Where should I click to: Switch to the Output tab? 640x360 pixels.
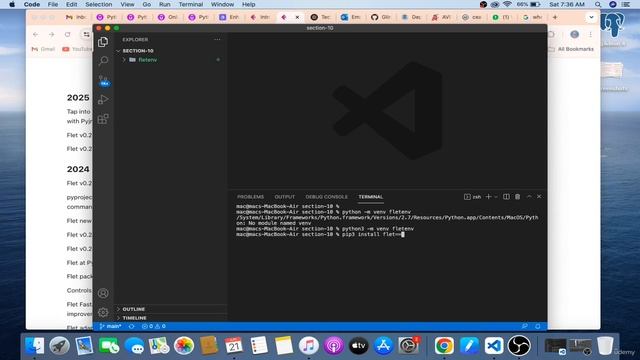click(284, 197)
